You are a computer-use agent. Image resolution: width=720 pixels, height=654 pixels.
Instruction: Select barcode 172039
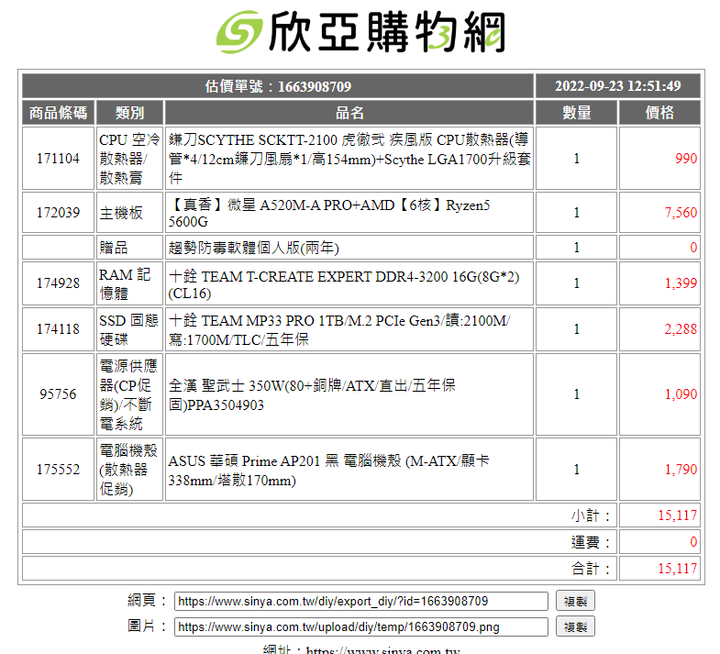tap(58, 213)
